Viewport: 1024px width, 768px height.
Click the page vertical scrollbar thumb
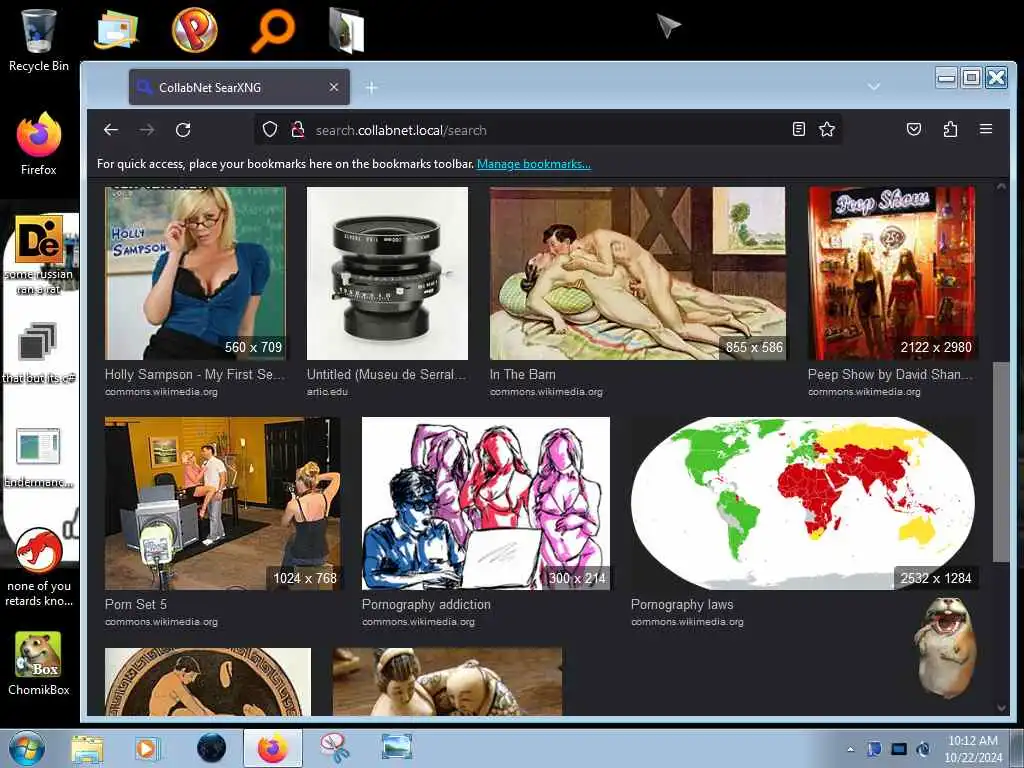tap(1000, 461)
